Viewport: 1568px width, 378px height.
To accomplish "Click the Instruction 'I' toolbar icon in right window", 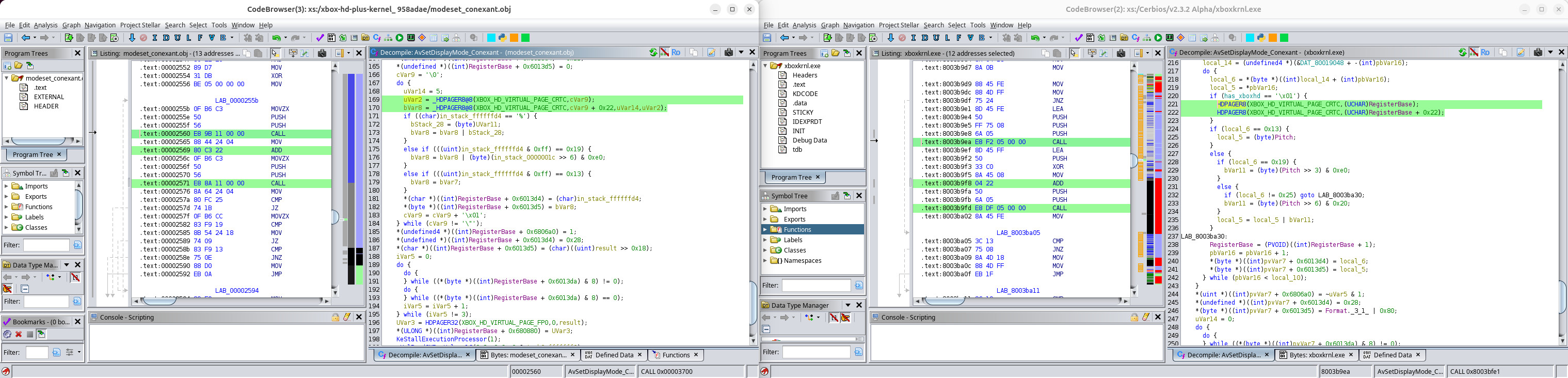I will (x=914, y=38).
